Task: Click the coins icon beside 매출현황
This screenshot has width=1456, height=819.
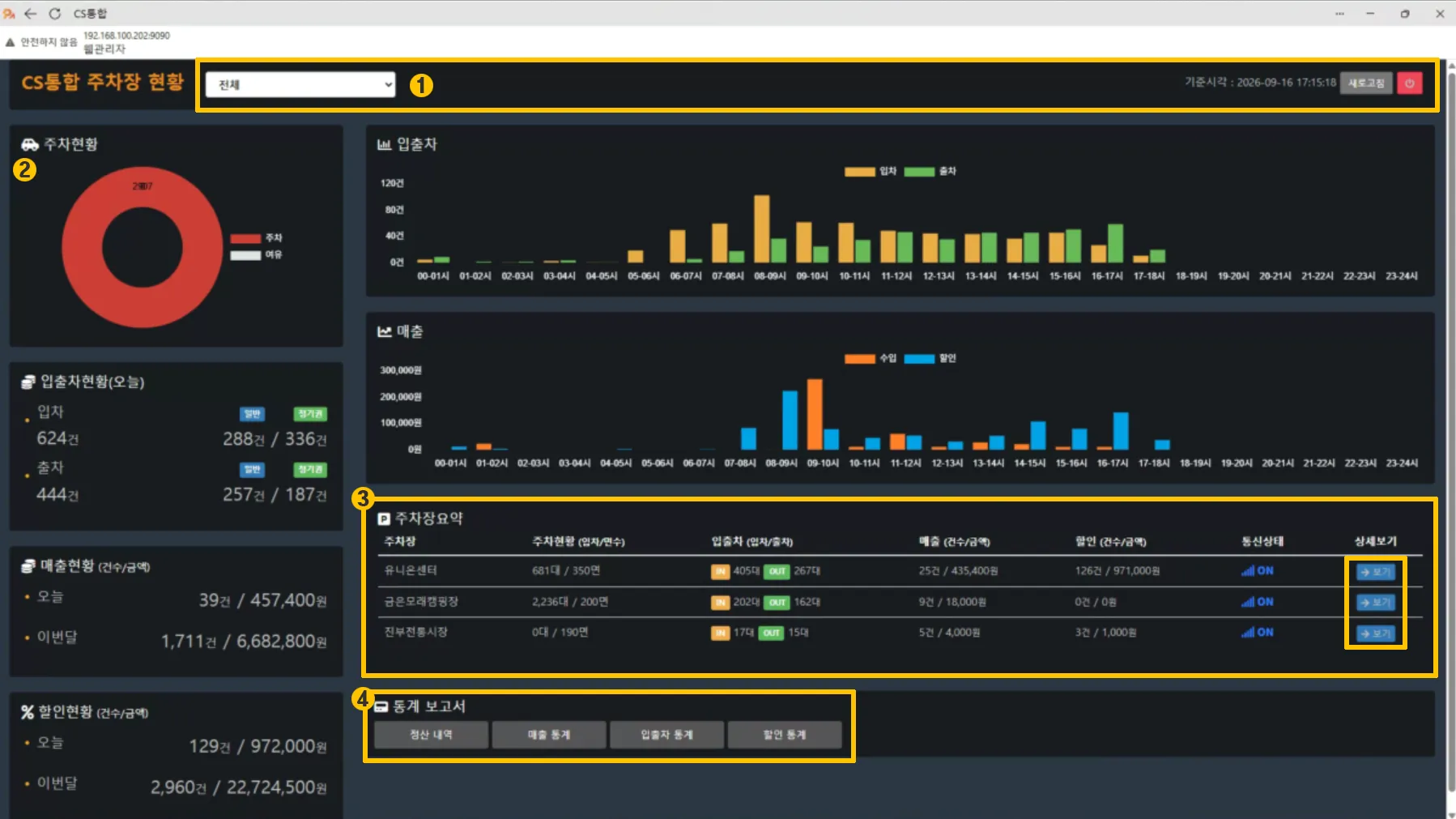Action: (x=28, y=565)
